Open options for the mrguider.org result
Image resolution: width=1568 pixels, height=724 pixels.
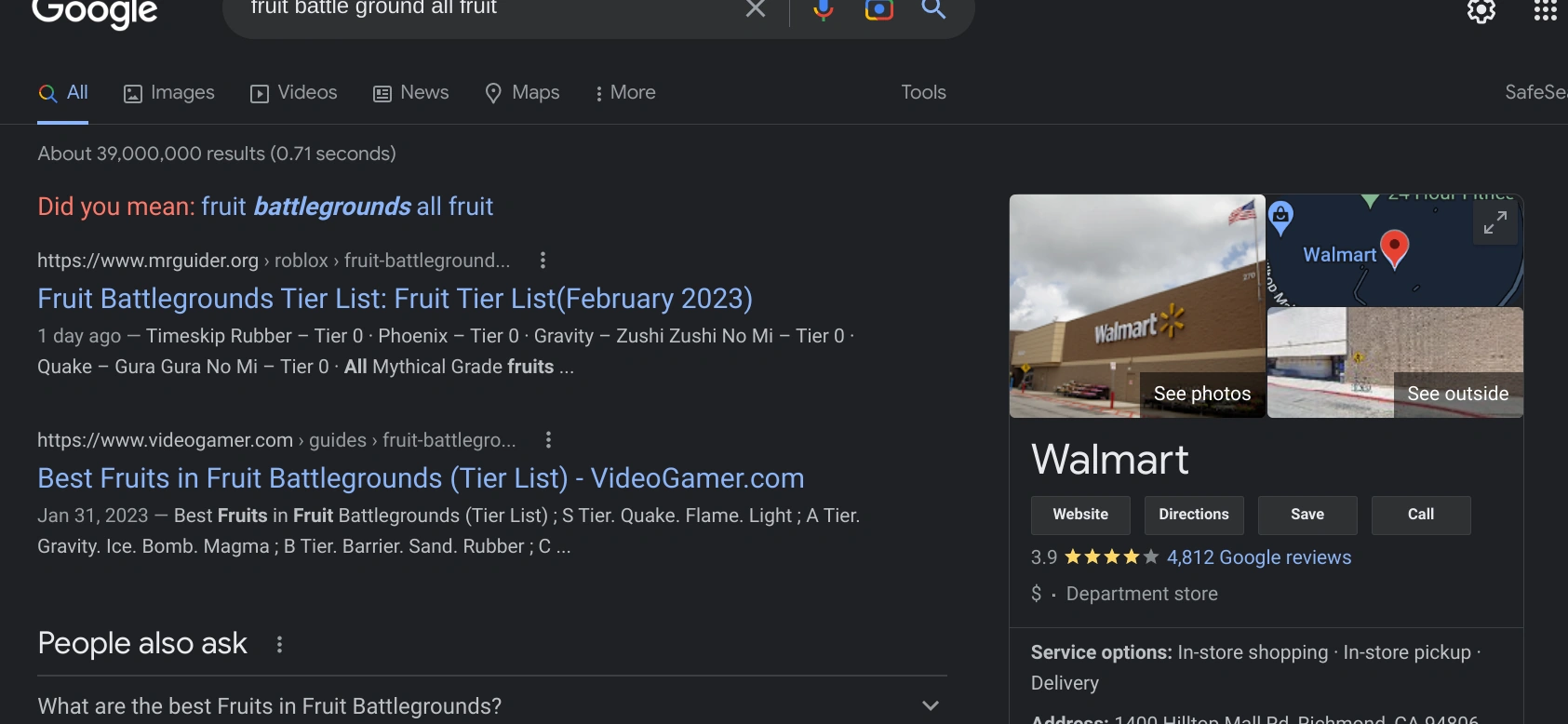coord(543,261)
